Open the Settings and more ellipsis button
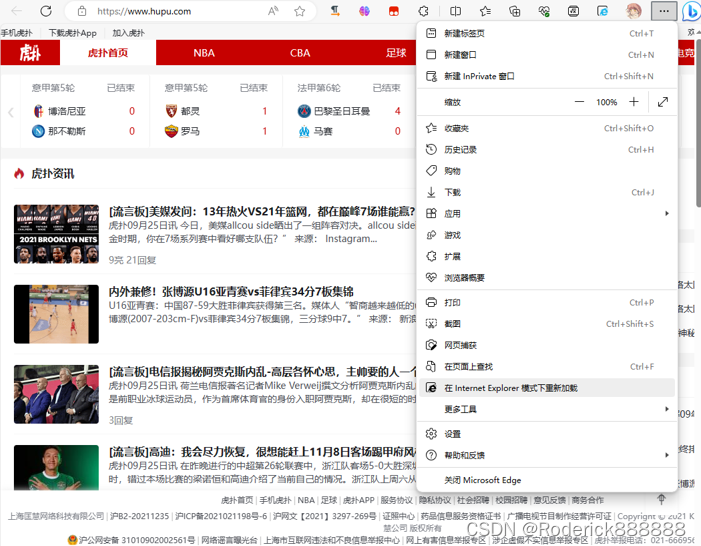The width and height of the screenshot is (701, 546). point(664,11)
